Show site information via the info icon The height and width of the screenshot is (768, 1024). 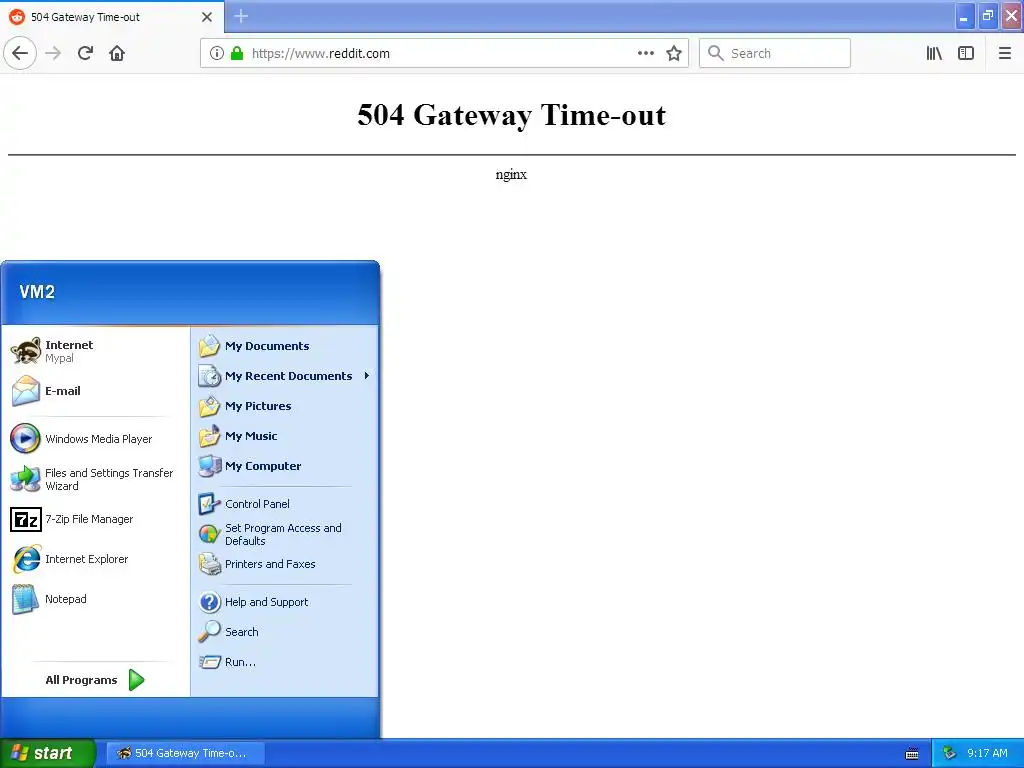pos(216,53)
